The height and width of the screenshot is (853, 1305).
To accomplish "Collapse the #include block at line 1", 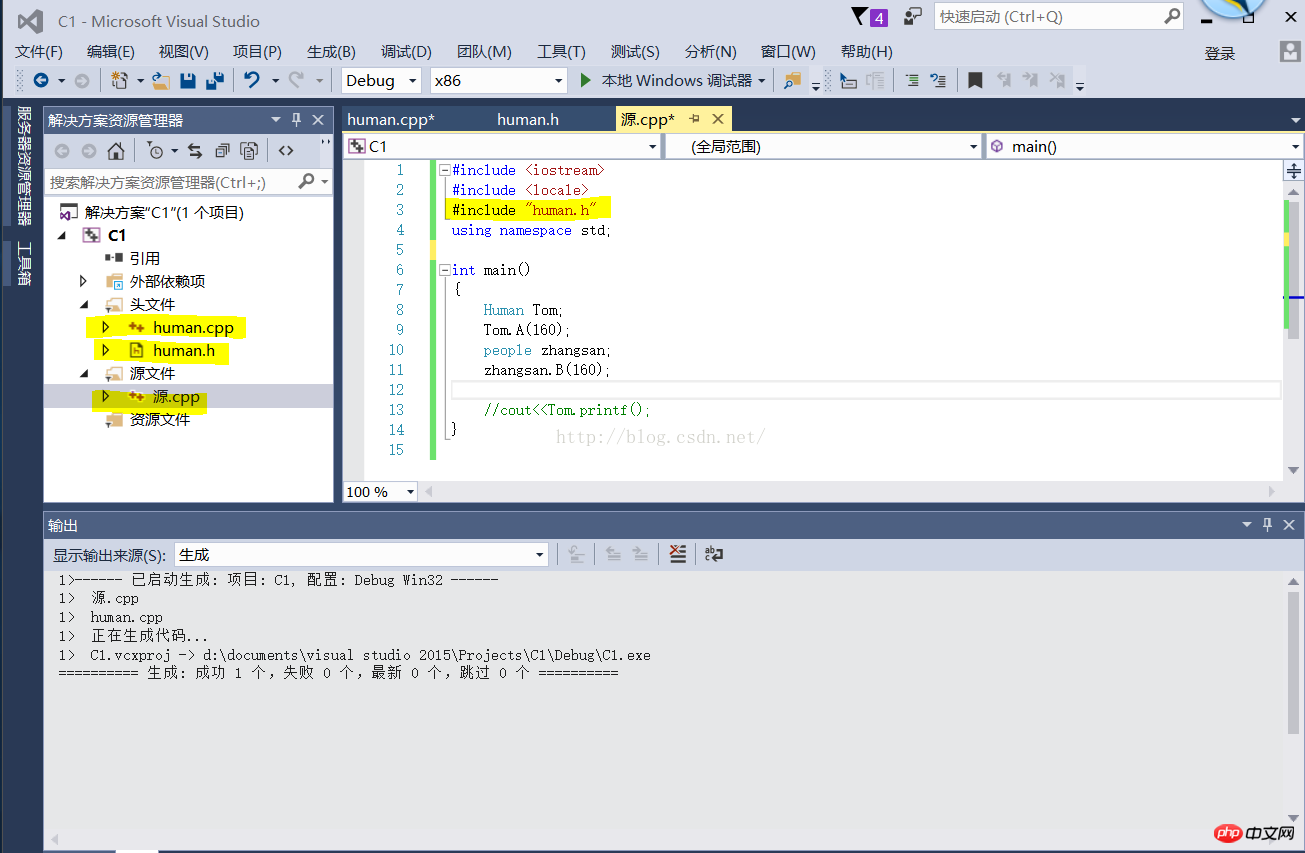I will 445,170.
